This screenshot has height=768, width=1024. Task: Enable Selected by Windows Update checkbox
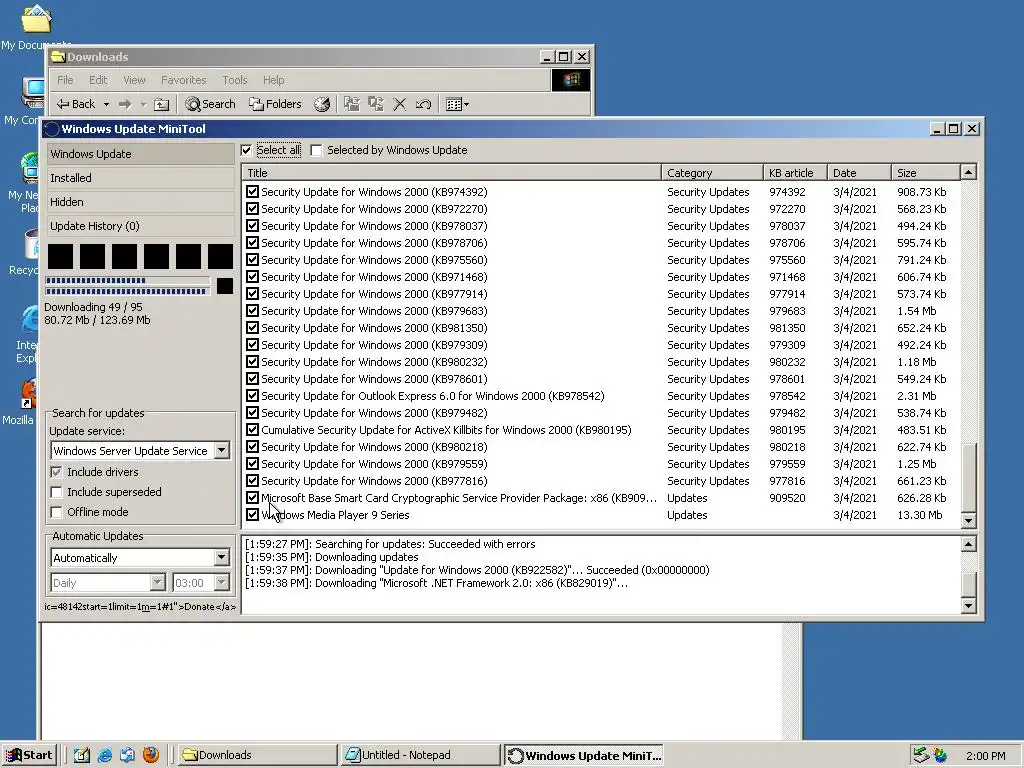tap(317, 150)
